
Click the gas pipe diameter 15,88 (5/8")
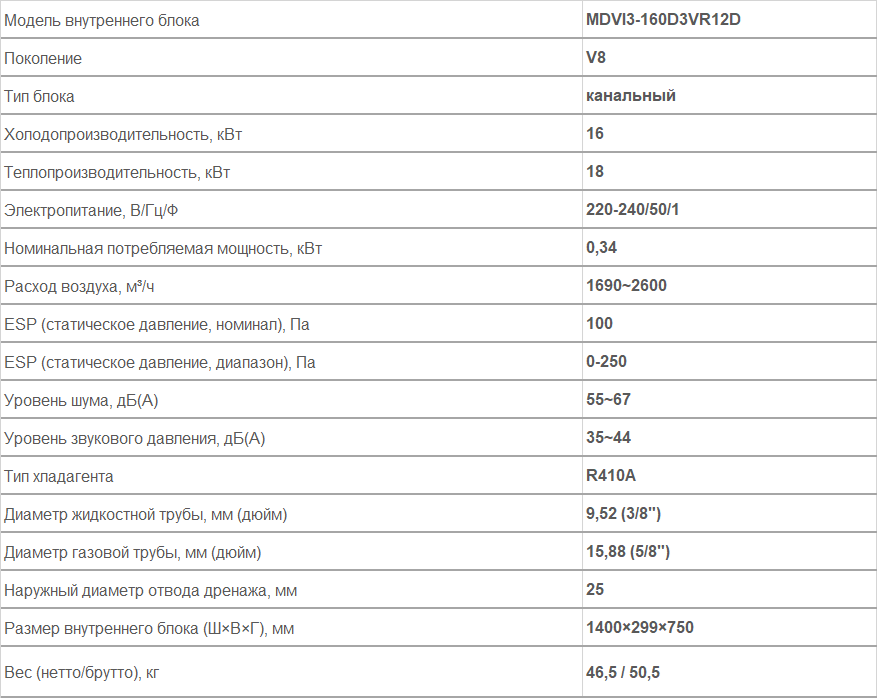click(x=628, y=551)
